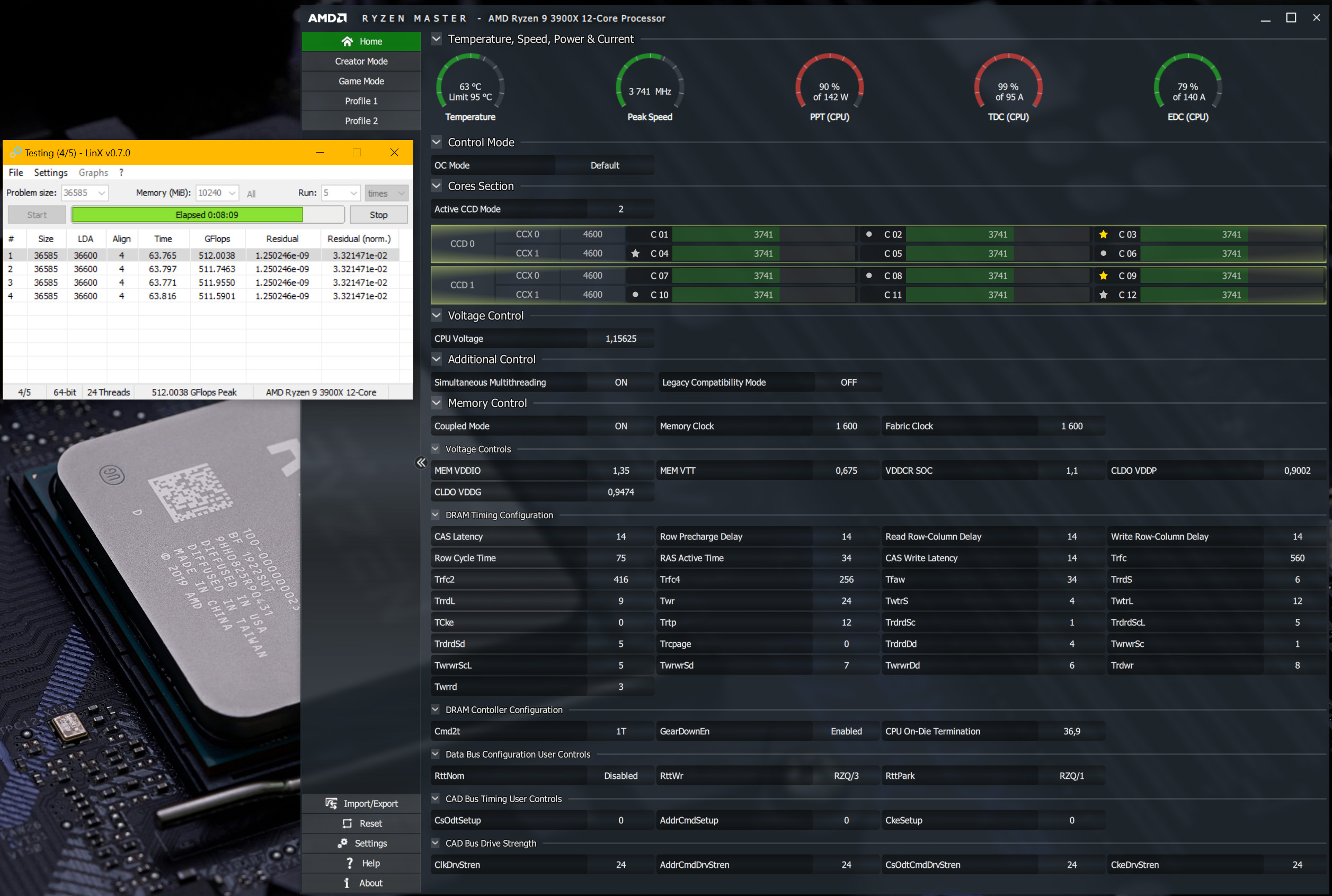Toggle Simultaneous Multithreading ON value
The image size is (1332, 896).
620,382
